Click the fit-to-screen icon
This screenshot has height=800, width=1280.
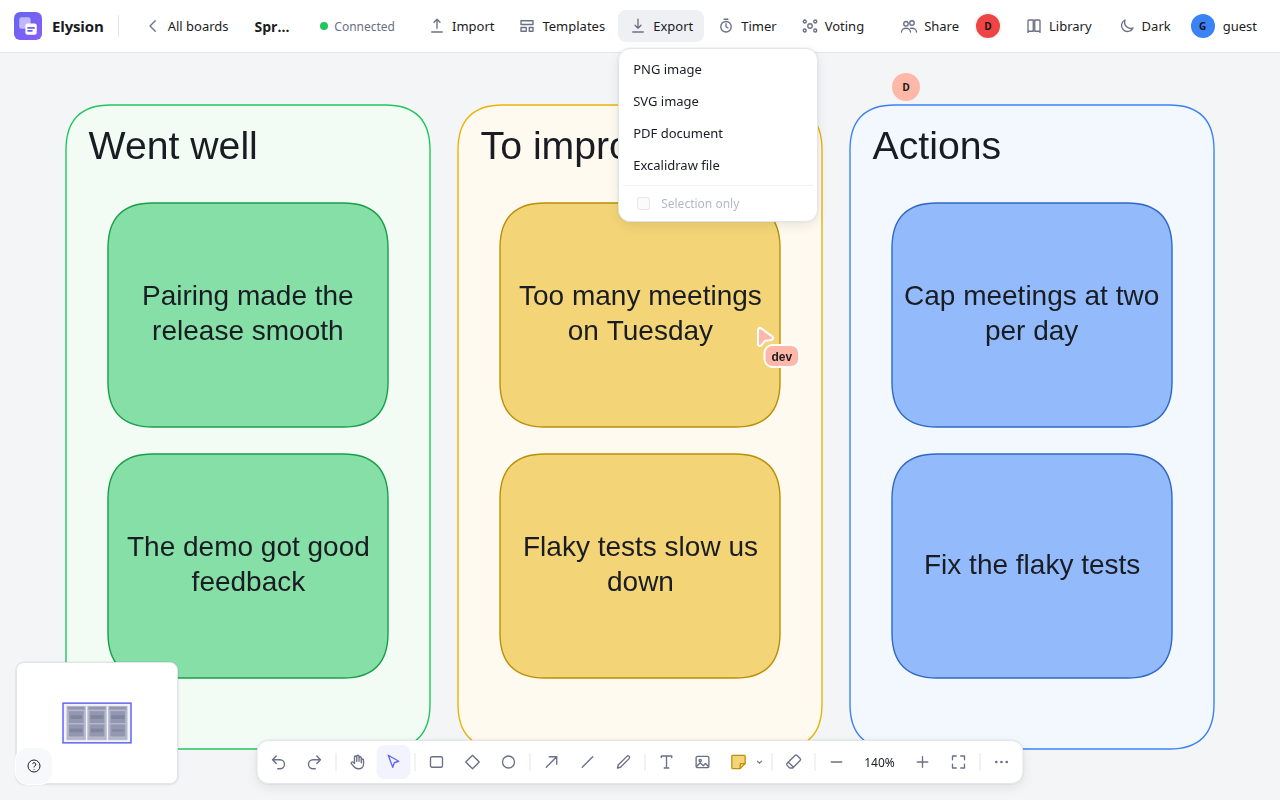(958, 762)
